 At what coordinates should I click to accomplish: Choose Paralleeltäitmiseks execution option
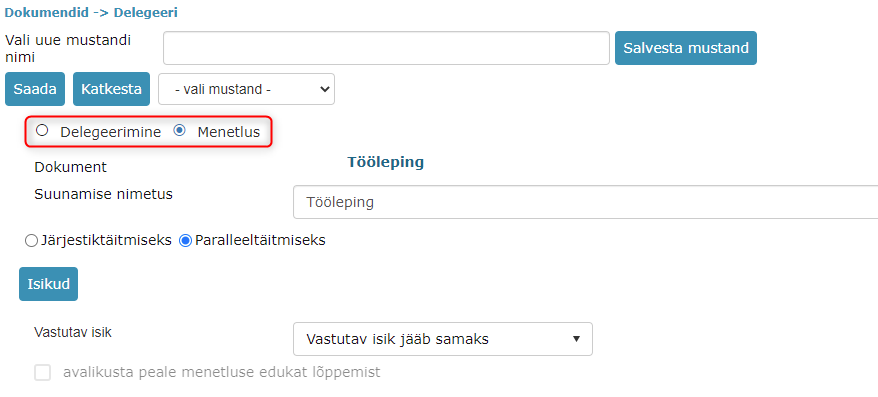[185, 241]
